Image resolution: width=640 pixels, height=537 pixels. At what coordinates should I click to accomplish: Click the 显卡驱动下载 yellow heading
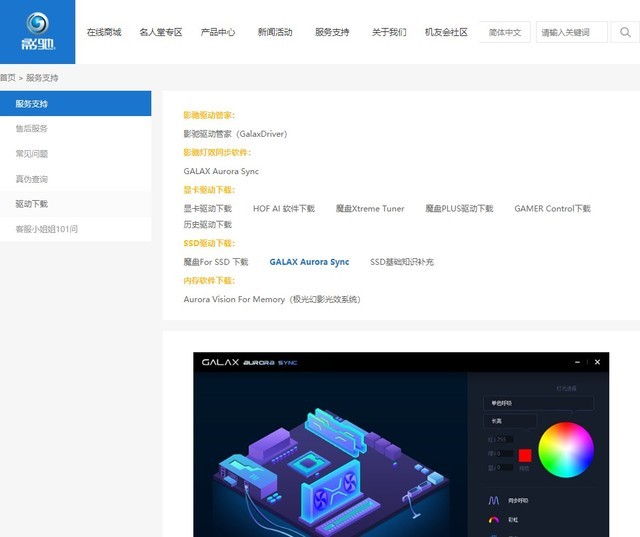point(209,190)
